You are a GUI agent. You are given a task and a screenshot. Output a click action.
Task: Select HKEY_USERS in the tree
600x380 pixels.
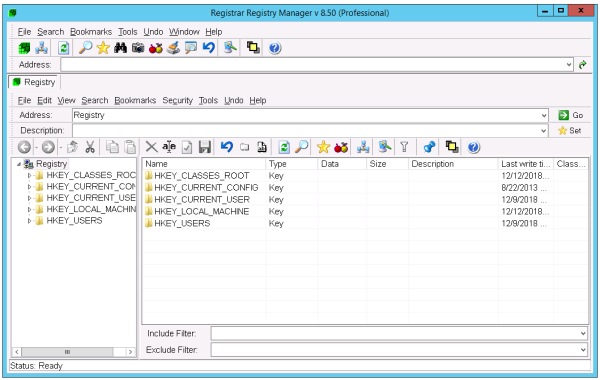(x=74, y=221)
